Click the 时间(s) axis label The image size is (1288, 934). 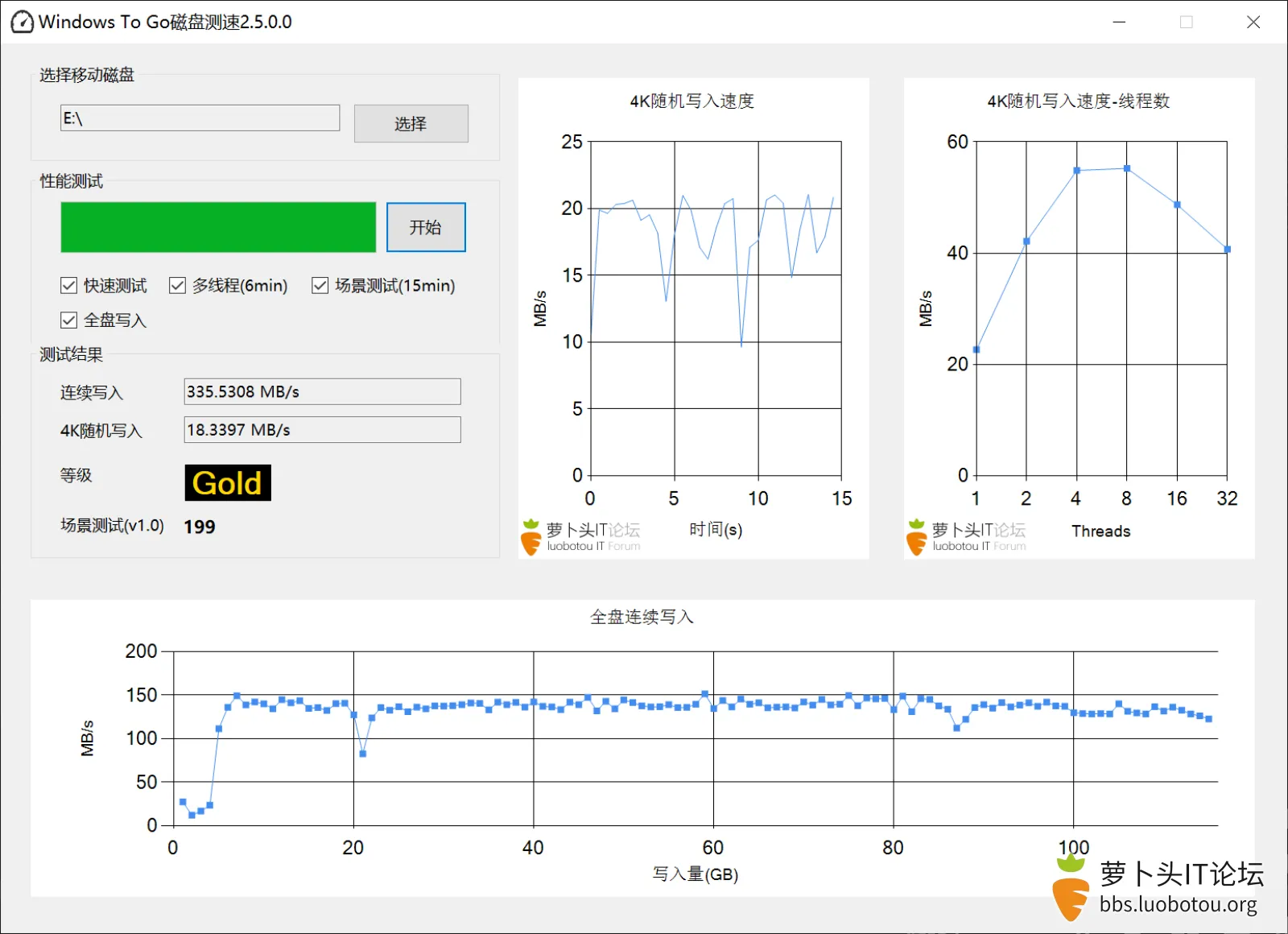click(x=716, y=530)
